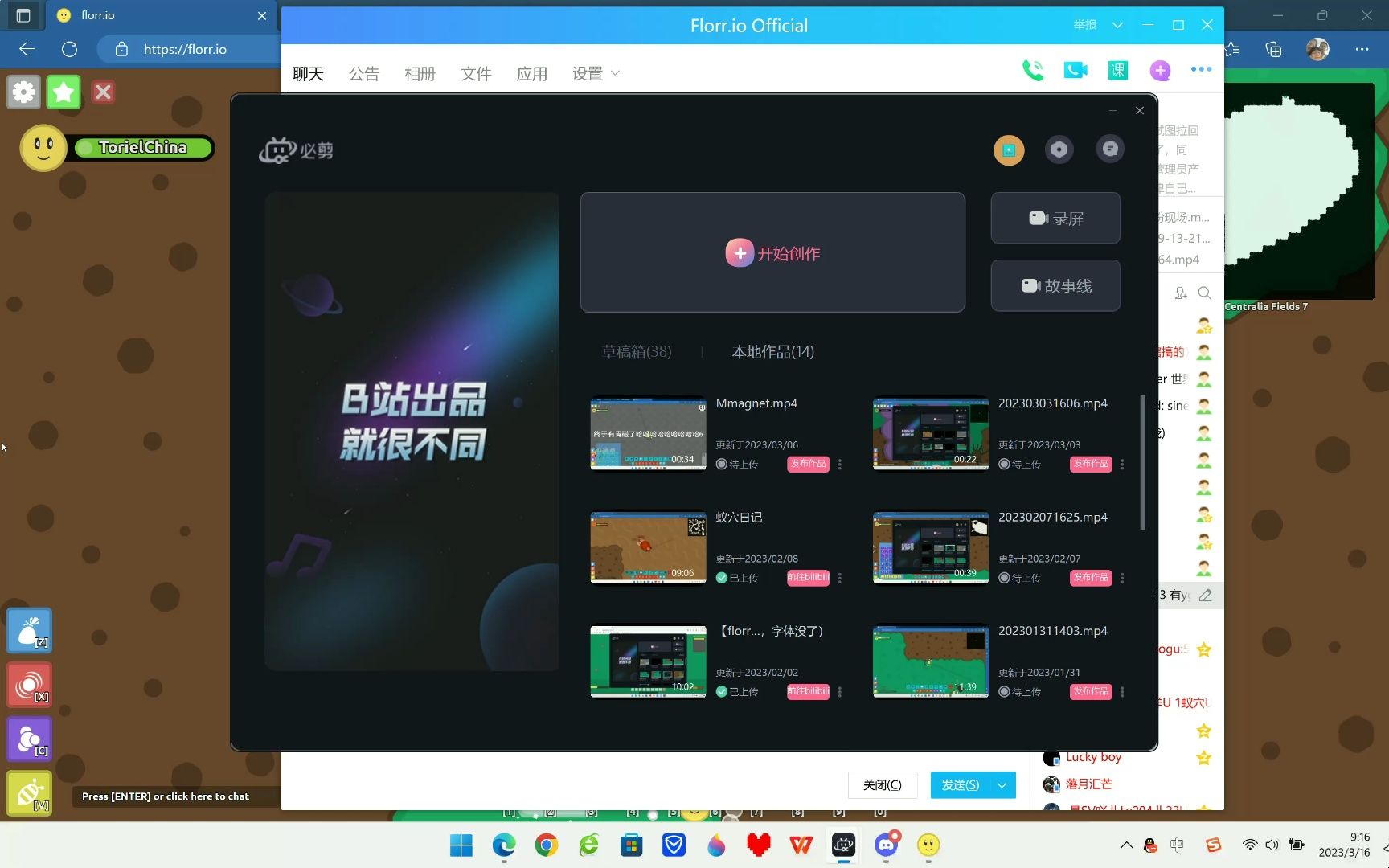Click the add member icon in sidebar

[1181, 293]
